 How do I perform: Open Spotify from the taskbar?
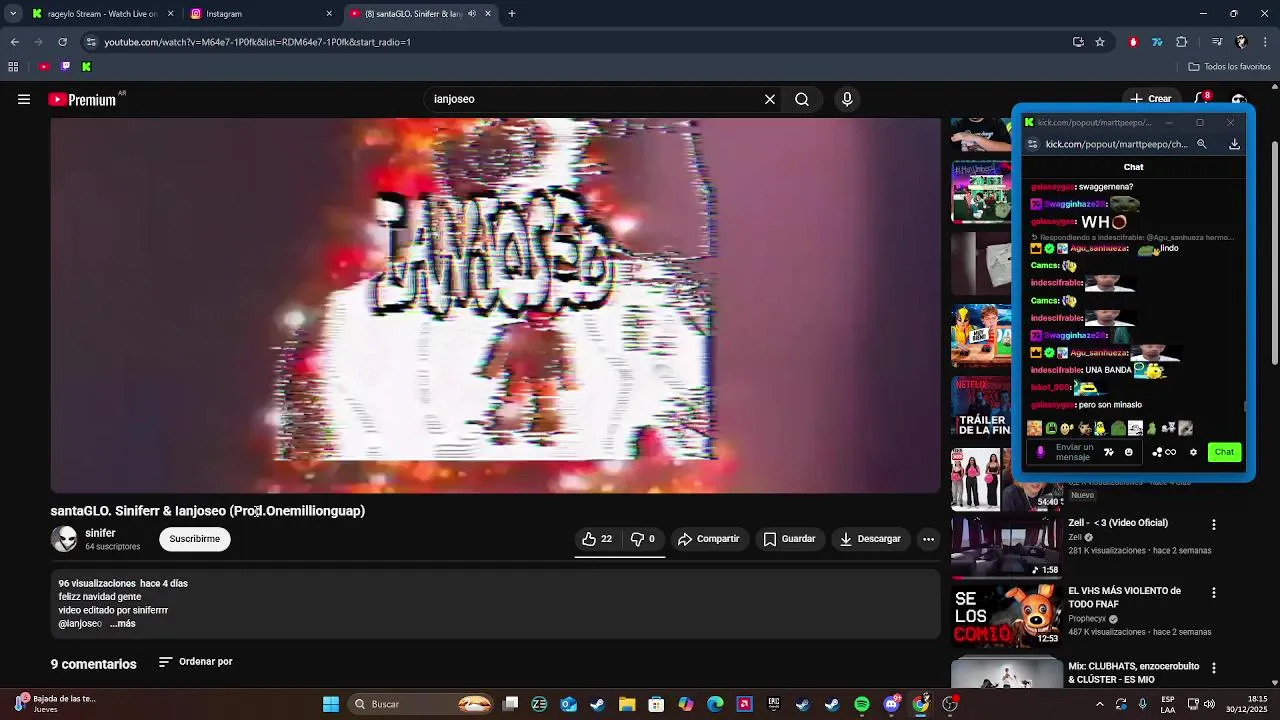coord(862,704)
